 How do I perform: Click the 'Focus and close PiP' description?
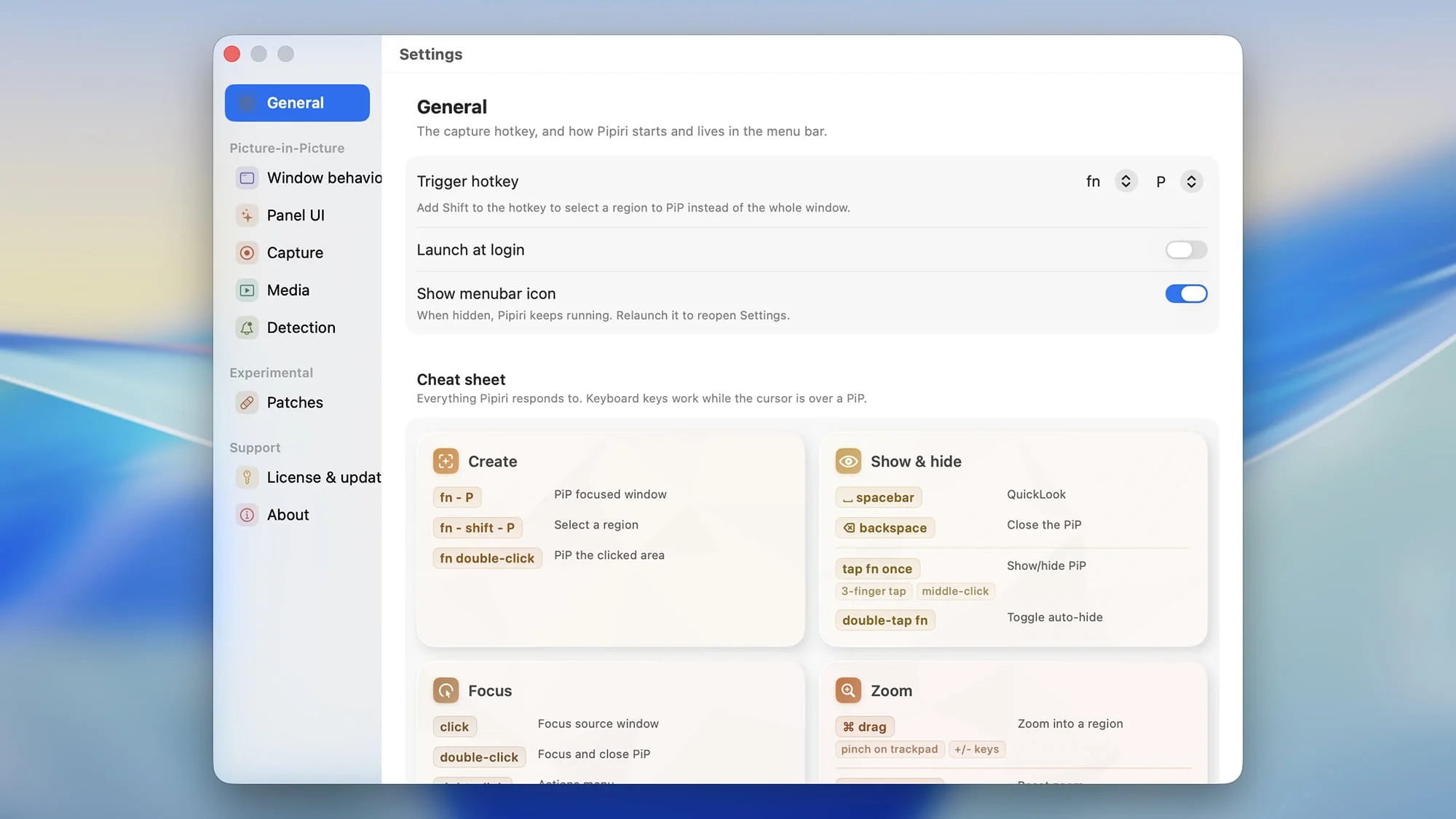(x=594, y=754)
